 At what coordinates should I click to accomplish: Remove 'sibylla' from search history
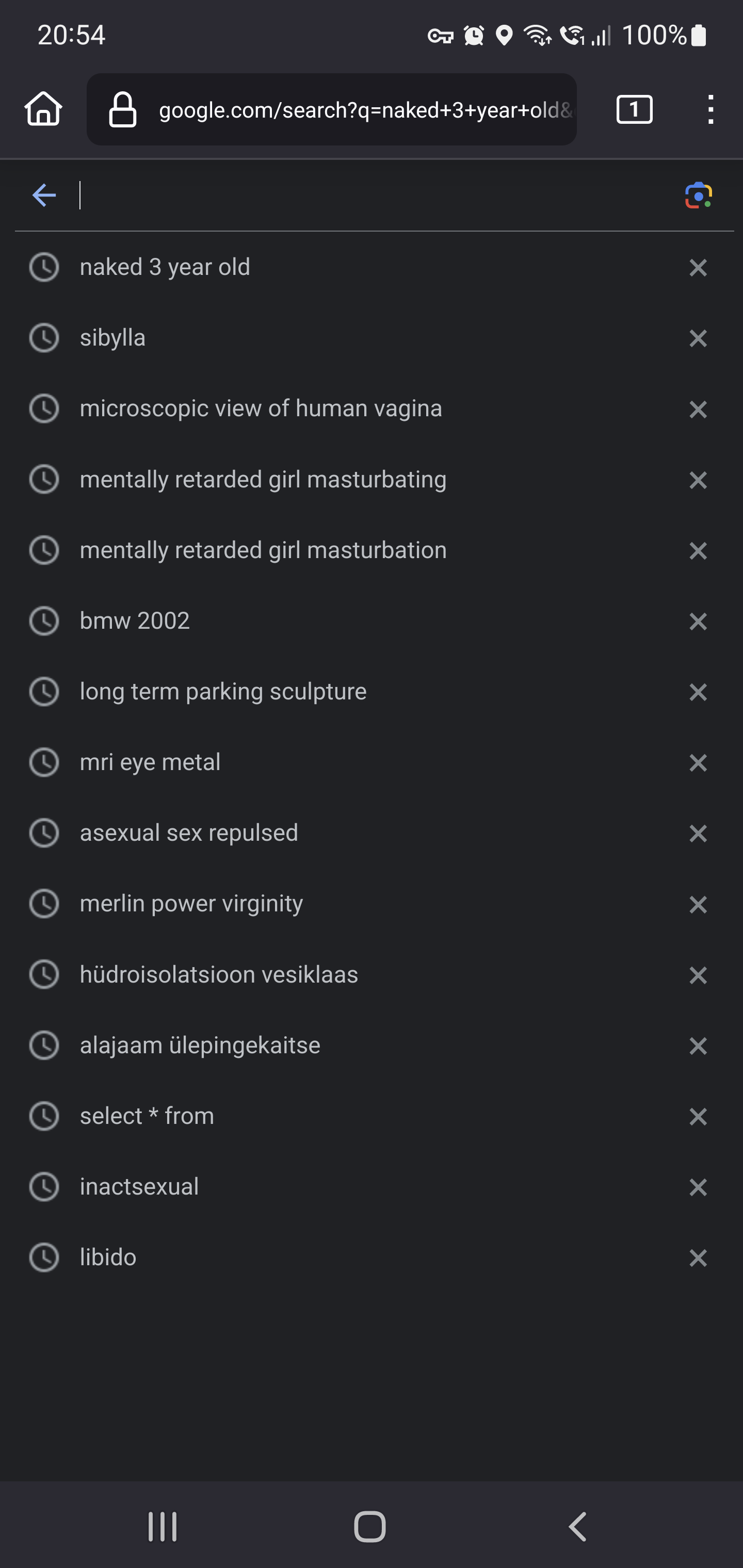pos(698,338)
